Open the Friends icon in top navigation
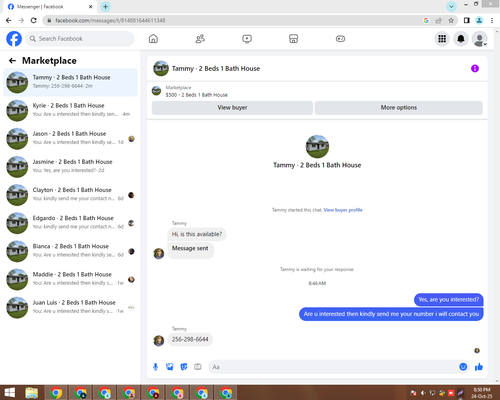 point(200,39)
